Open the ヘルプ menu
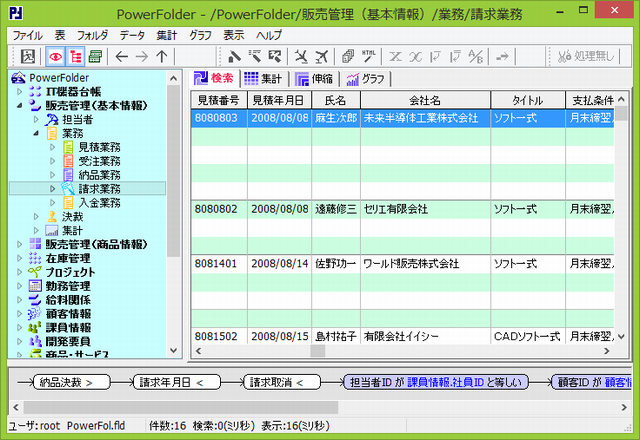The height and width of the screenshot is (440, 640). pyautogui.click(x=269, y=36)
